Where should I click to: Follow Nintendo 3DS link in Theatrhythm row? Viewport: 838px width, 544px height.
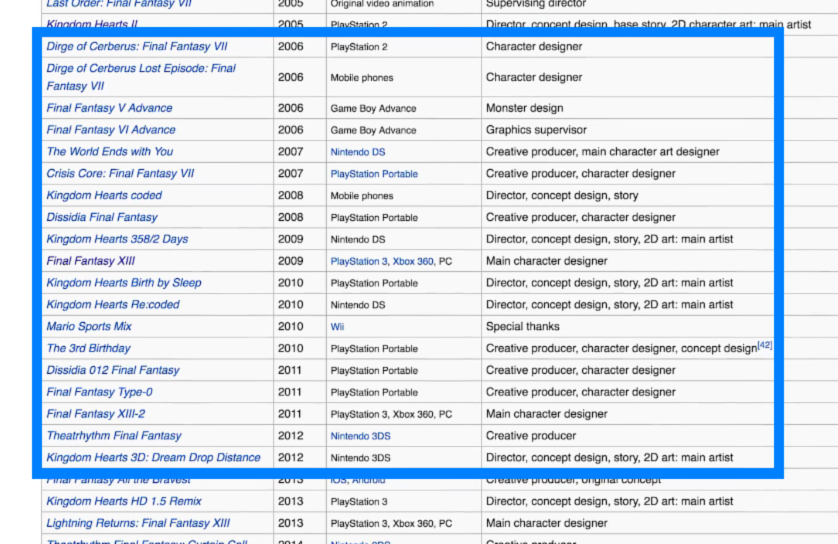(x=360, y=436)
